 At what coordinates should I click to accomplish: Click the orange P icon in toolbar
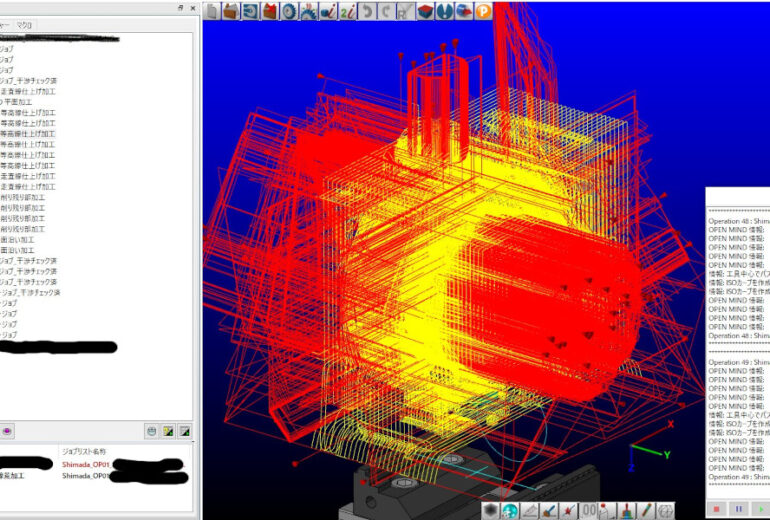(484, 12)
